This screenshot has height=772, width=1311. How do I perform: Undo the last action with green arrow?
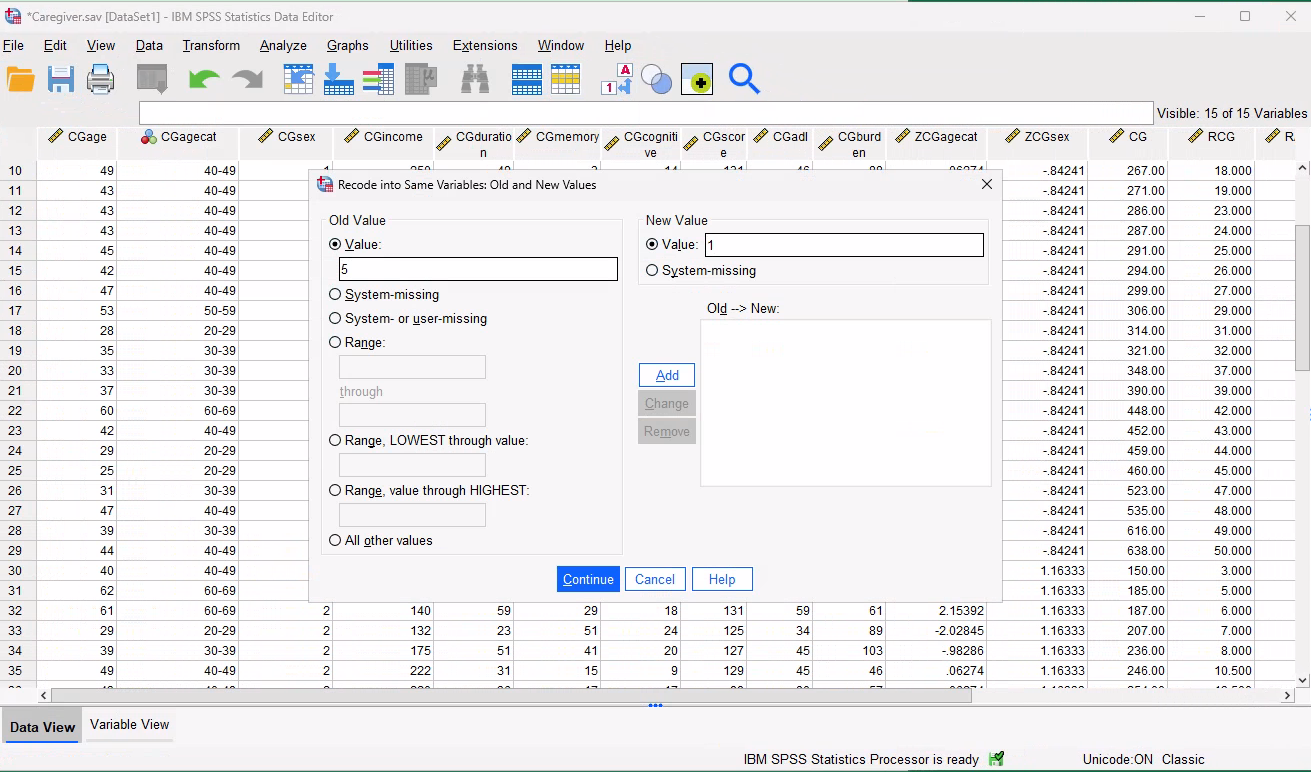(x=204, y=79)
